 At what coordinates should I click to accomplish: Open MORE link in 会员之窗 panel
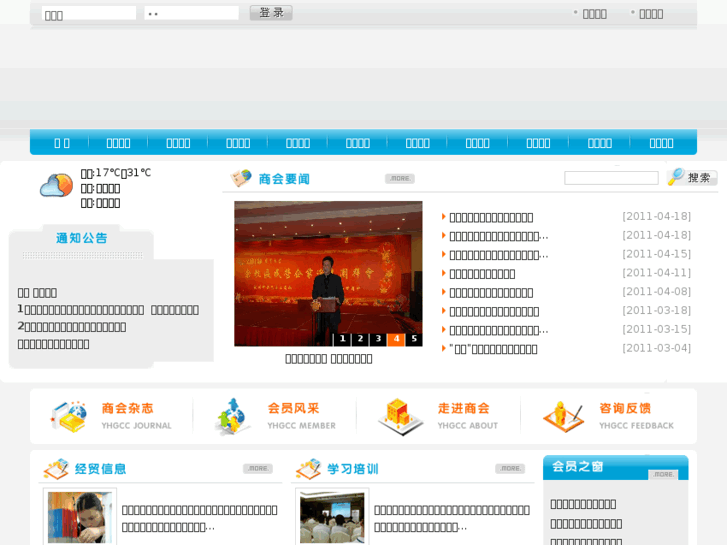coord(663,474)
